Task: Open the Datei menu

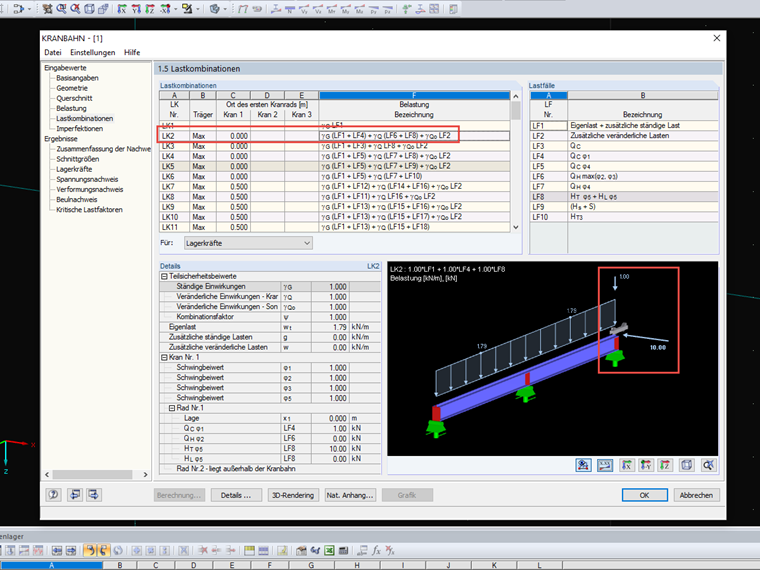Action: 53,52
